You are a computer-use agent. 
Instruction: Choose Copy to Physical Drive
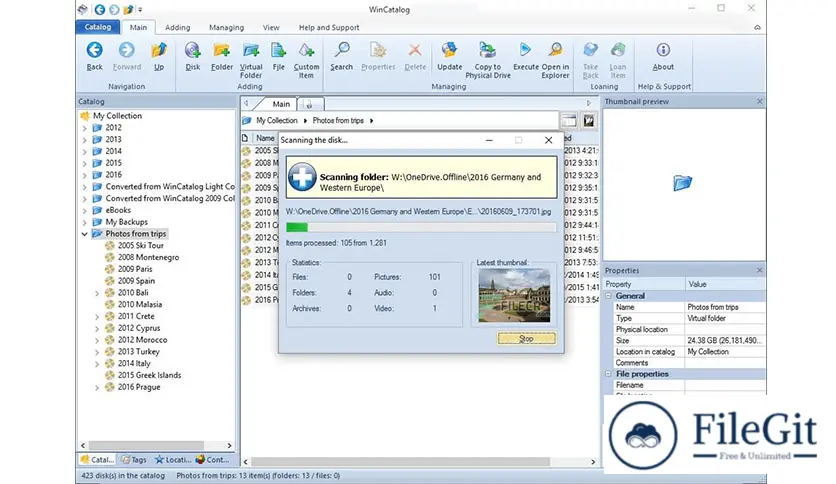488,60
